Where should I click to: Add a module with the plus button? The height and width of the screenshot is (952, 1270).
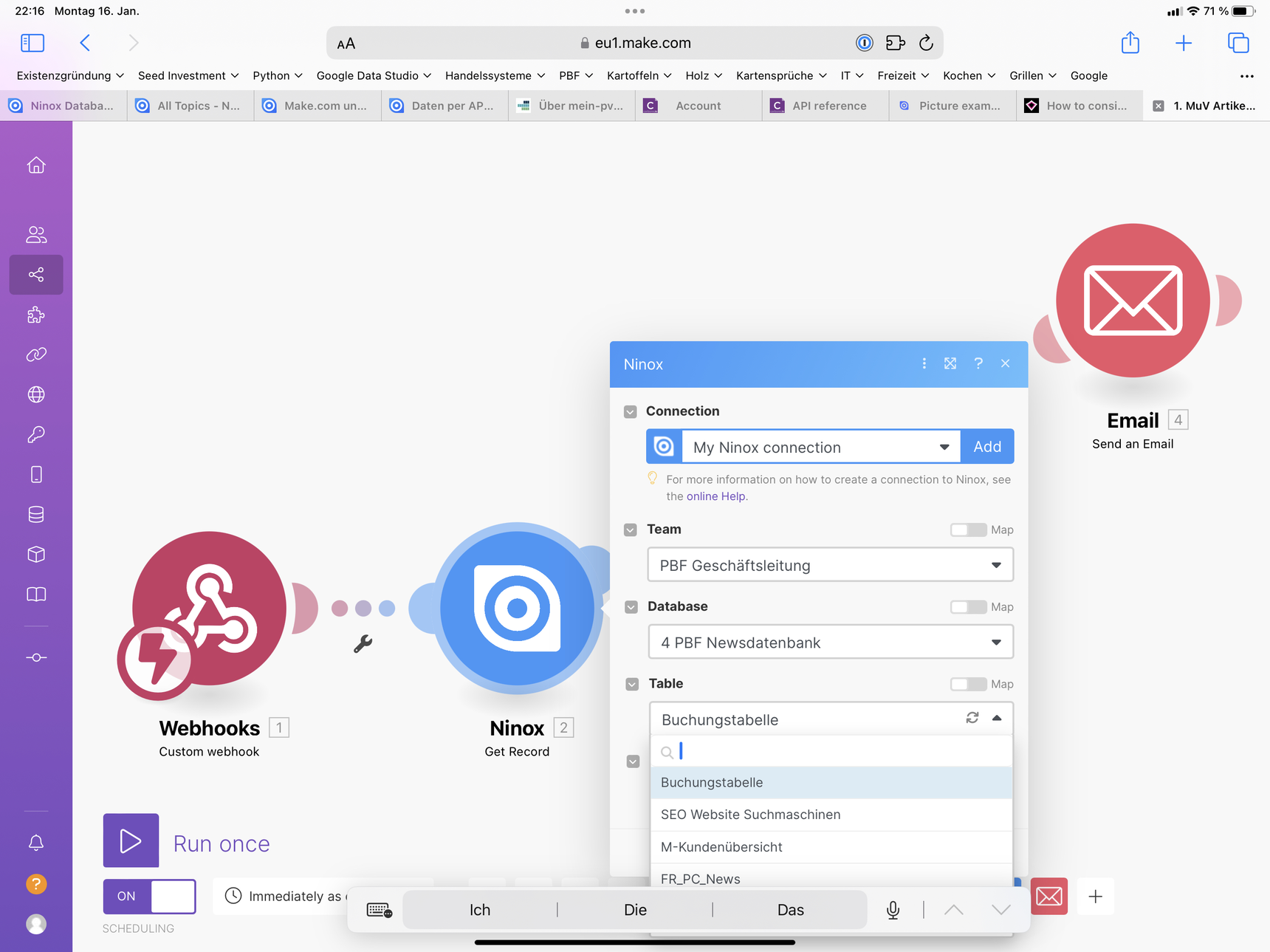[x=1096, y=896]
